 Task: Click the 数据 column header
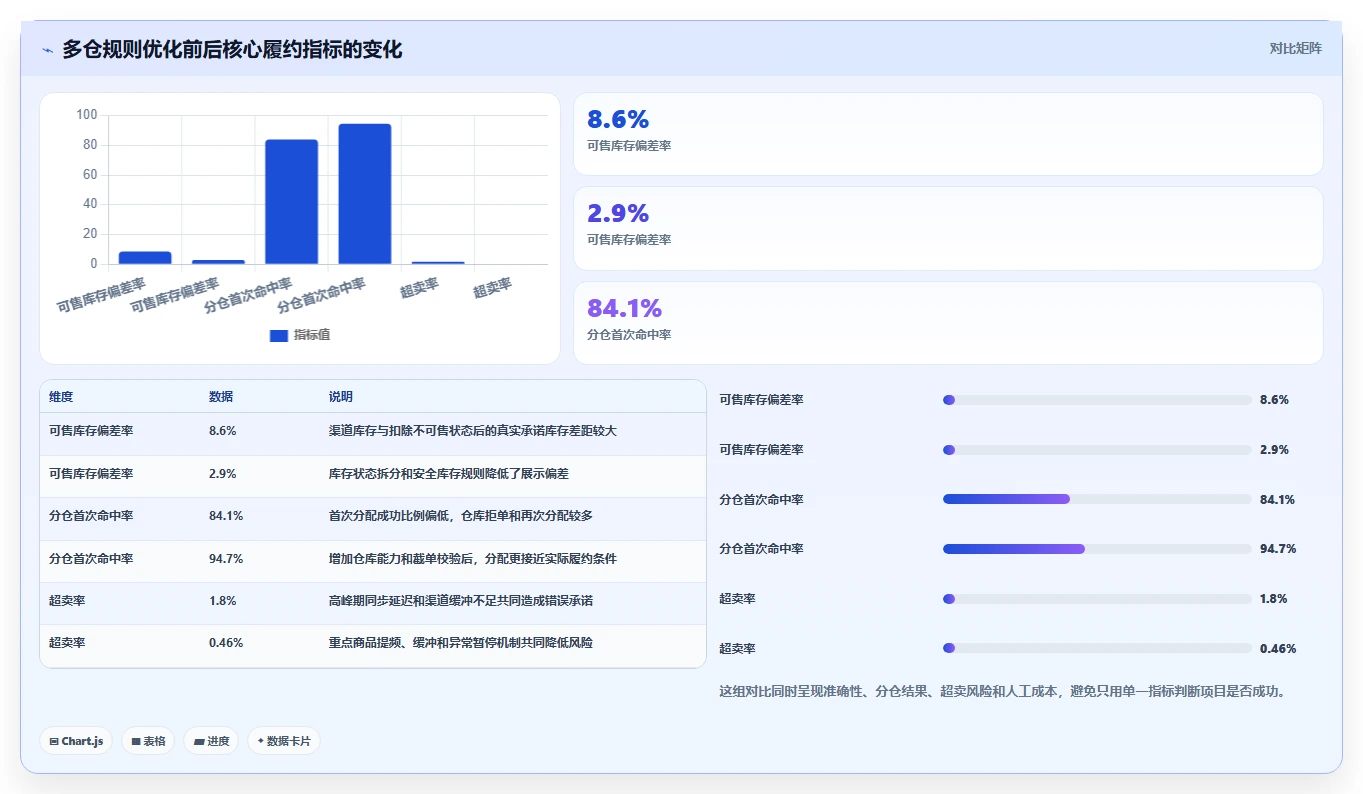tap(221, 397)
